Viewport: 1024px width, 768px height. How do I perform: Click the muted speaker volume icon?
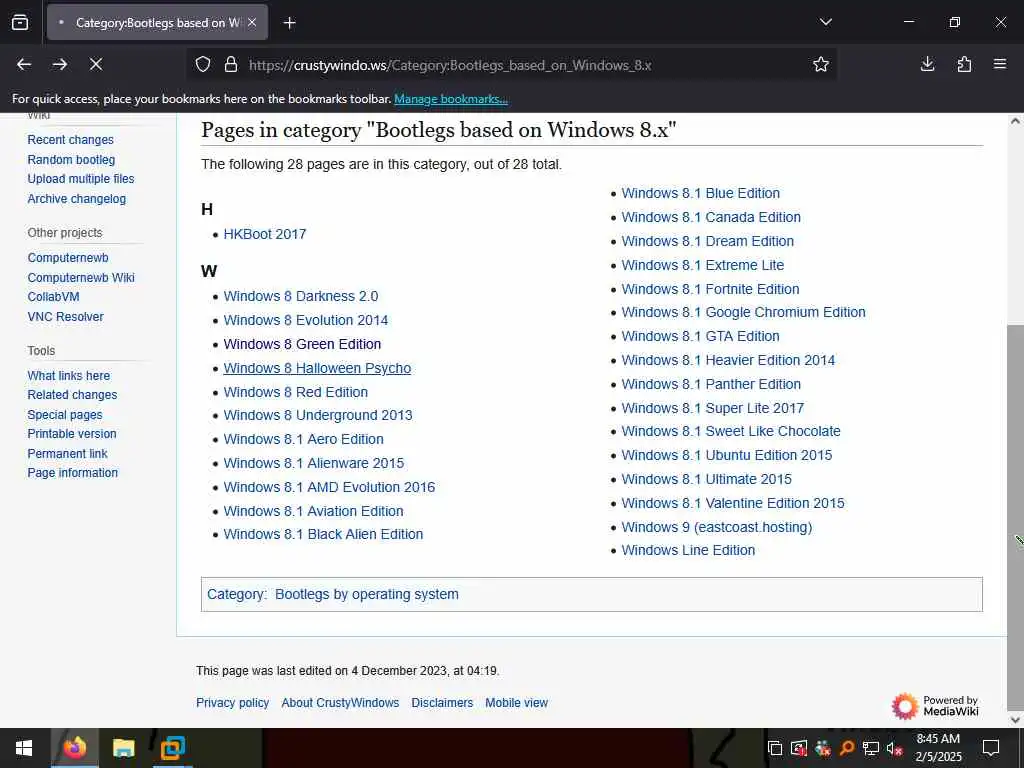[894, 748]
